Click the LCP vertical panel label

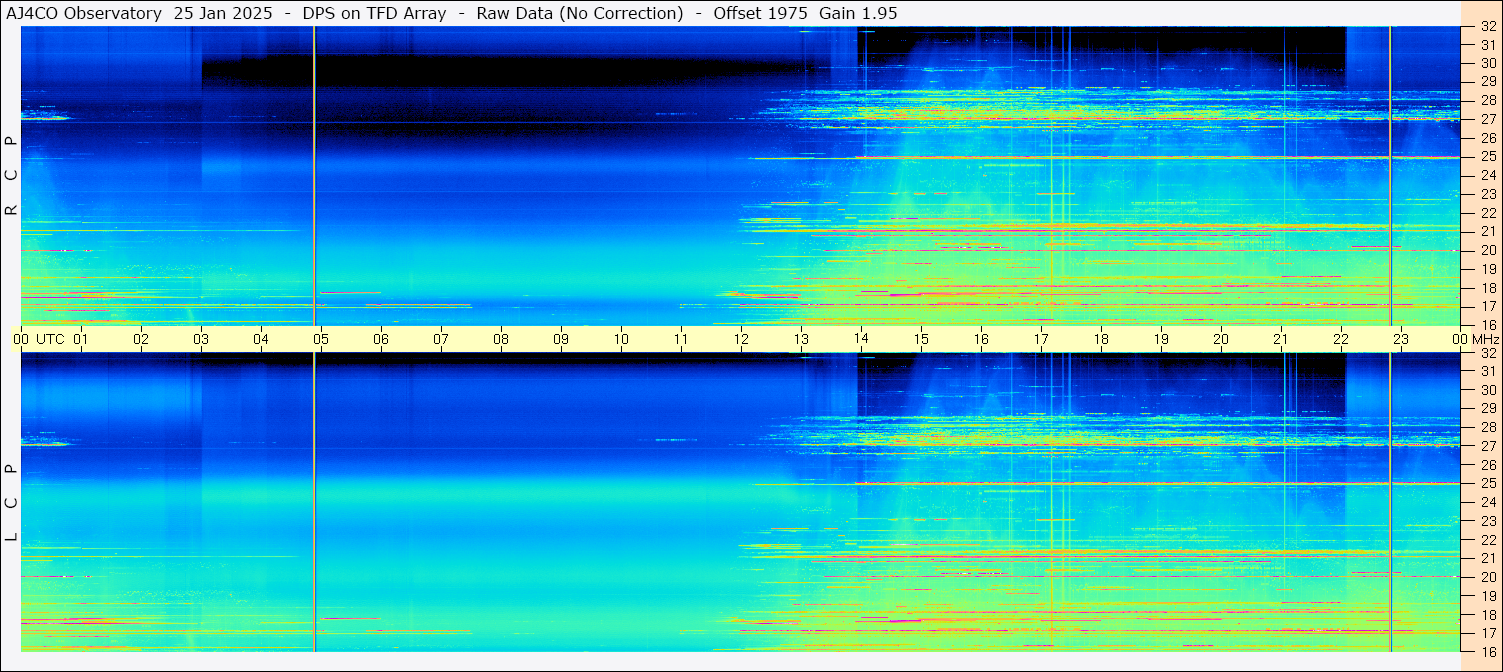pyautogui.click(x=11, y=502)
